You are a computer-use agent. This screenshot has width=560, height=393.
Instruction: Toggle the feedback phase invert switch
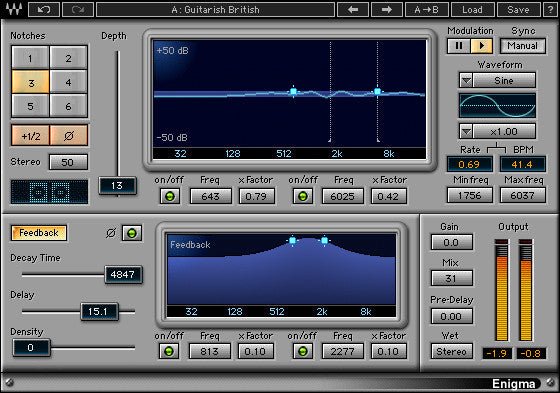coord(132,233)
